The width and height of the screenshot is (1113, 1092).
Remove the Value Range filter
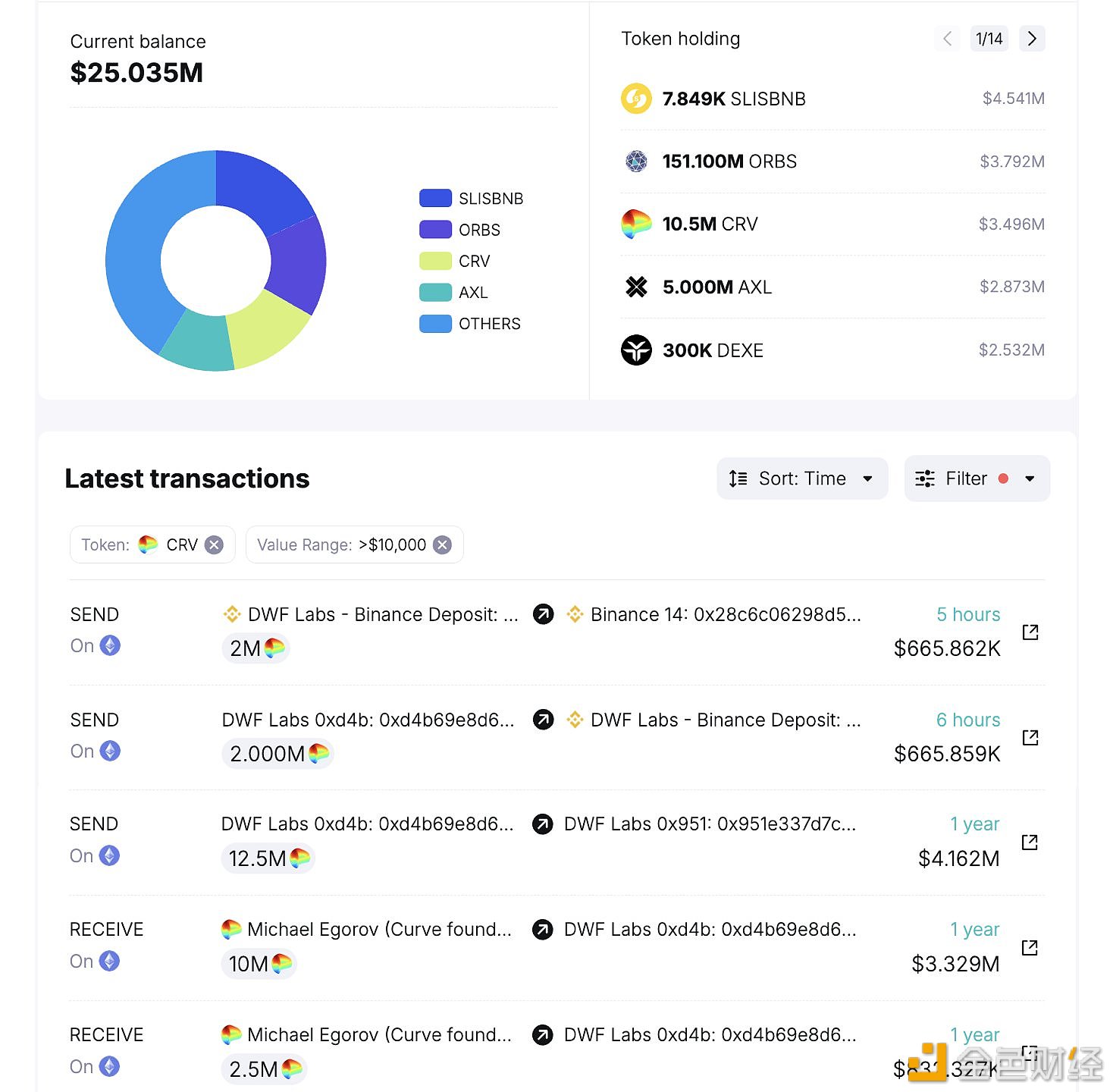[442, 544]
